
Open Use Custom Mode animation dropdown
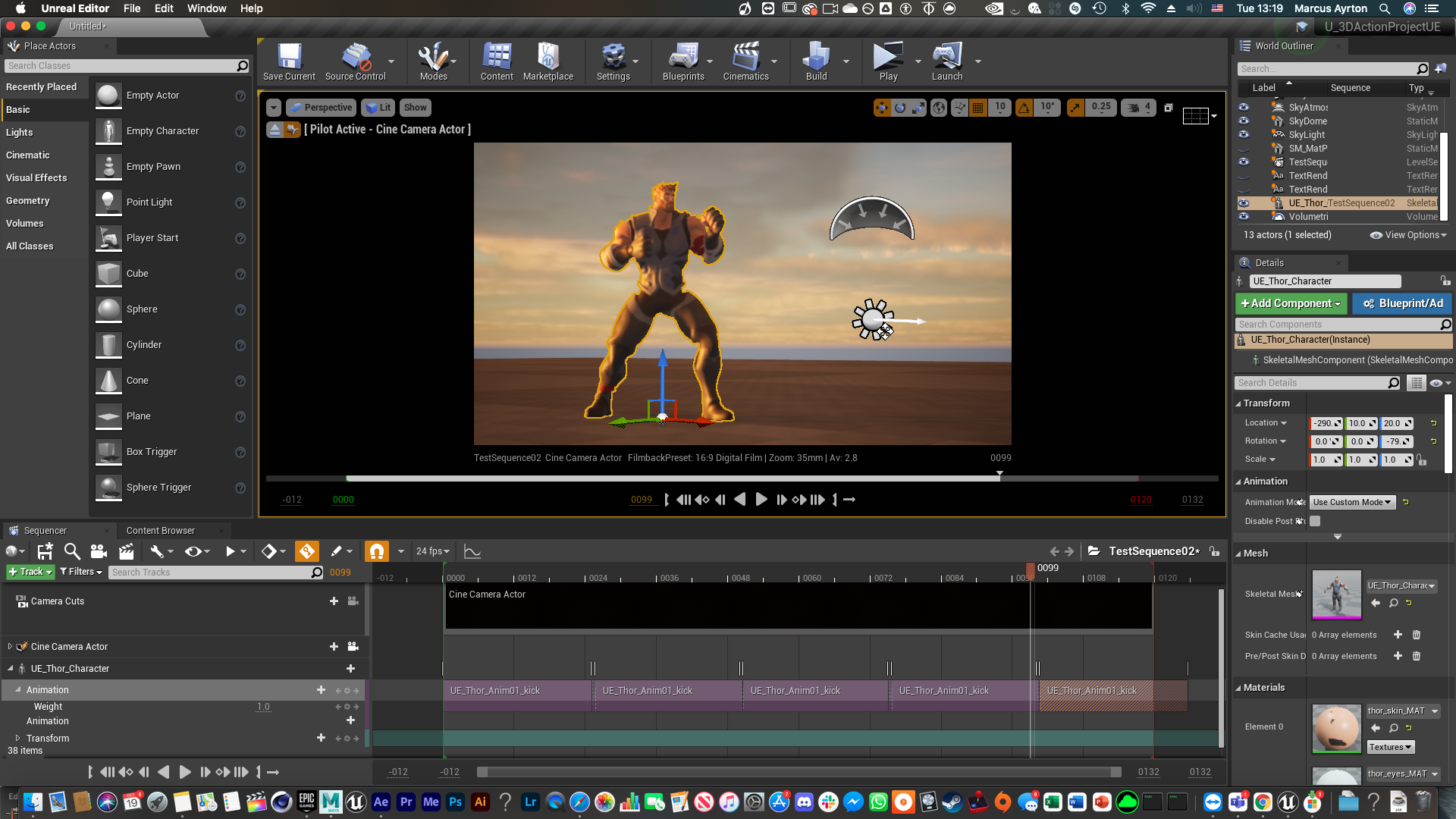1352,502
